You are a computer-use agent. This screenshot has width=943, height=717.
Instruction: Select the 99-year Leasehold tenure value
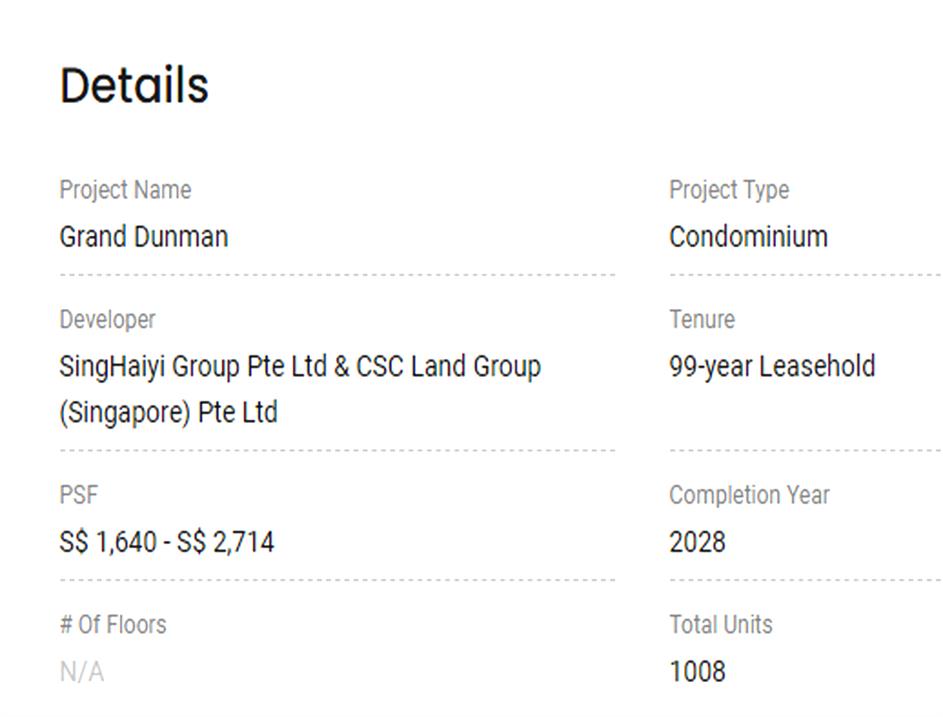pyautogui.click(x=771, y=366)
